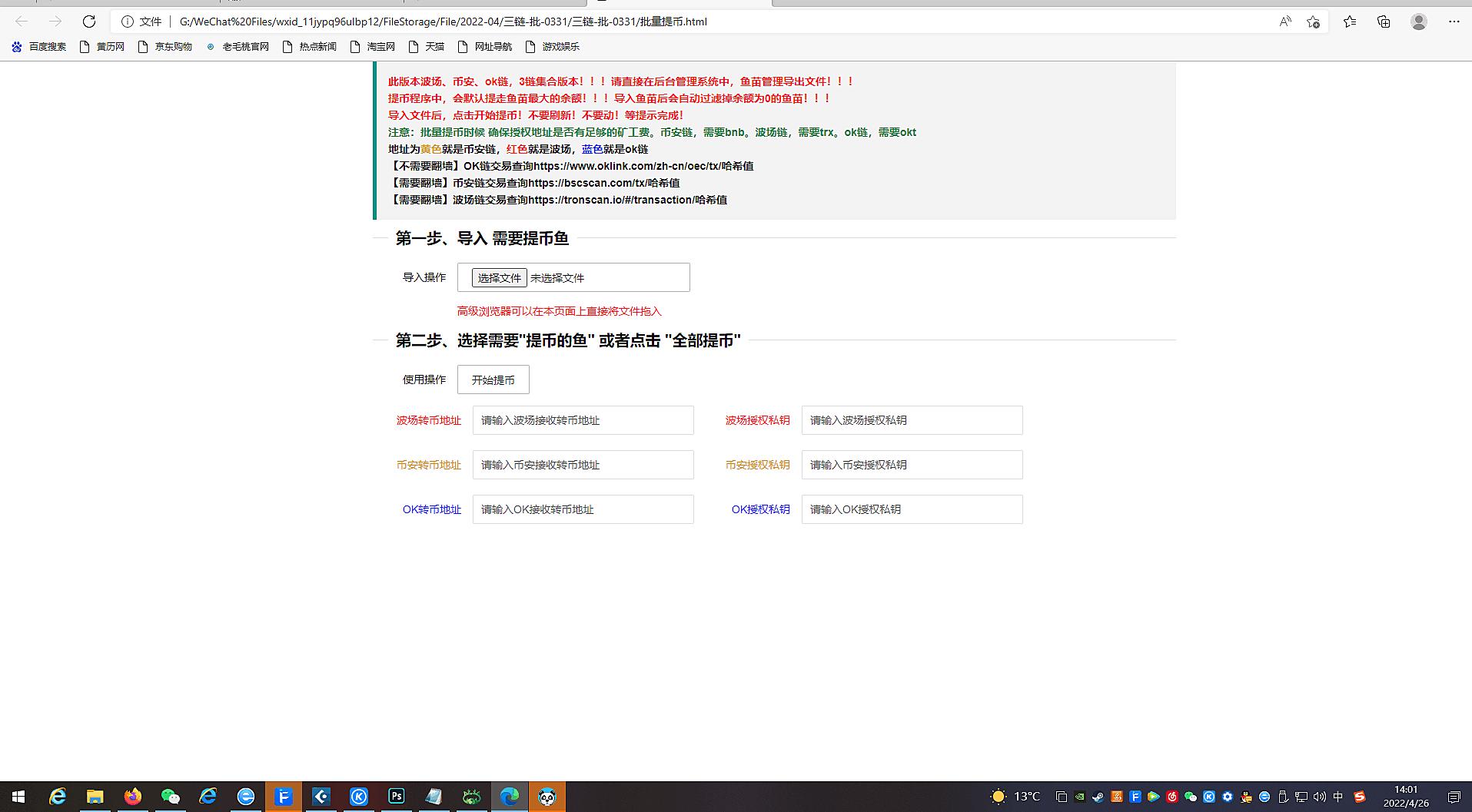Viewport: 1472px width, 812px height.
Task: Open the Favorites star list icon
Action: pyautogui.click(x=1350, y=22)
